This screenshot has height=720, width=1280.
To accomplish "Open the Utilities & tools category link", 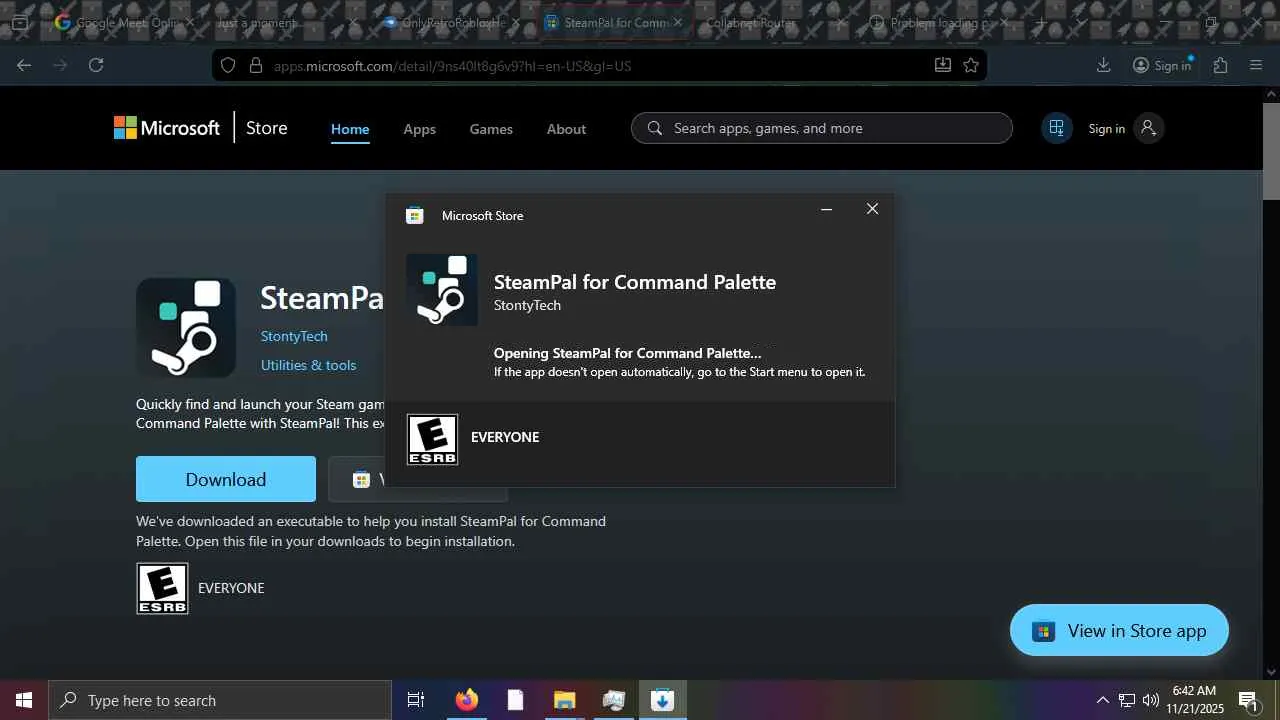I will 308,365.
